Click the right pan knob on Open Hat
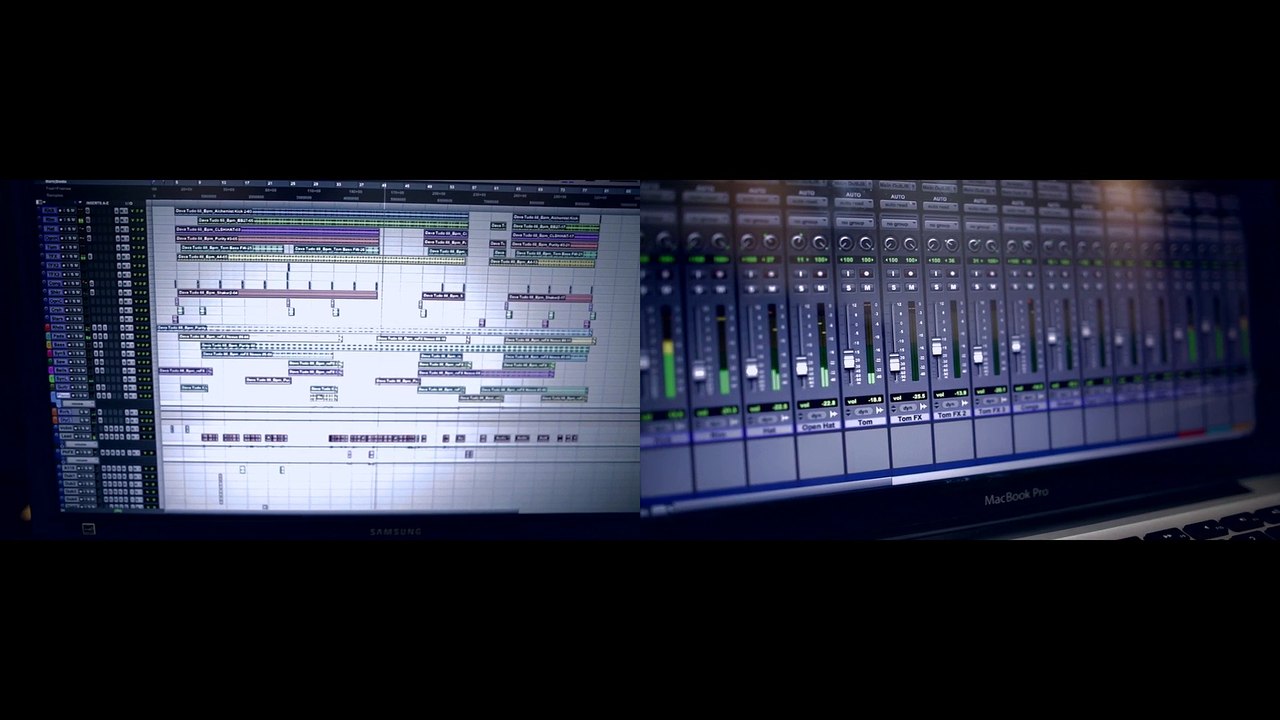Image resolution: width=1280 pixels, height=720 pixels. (820, 242)
